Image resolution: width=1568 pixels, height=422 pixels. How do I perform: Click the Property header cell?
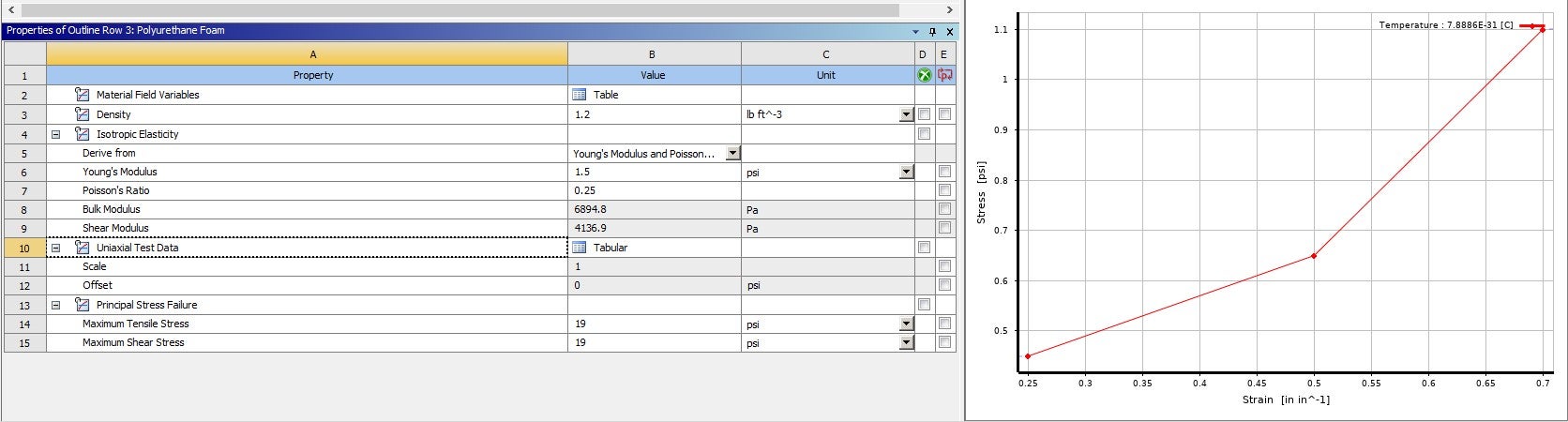coord(307,75)
